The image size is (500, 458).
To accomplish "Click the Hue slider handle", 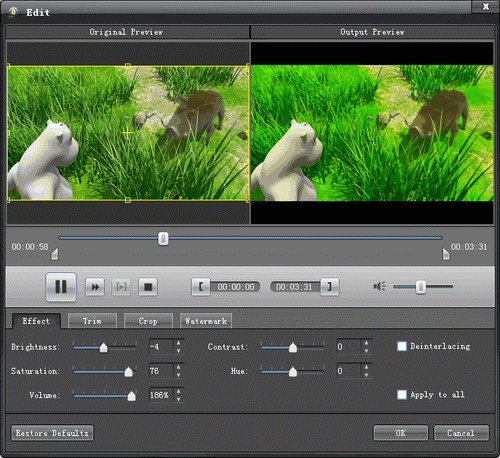I will point(293,371).
